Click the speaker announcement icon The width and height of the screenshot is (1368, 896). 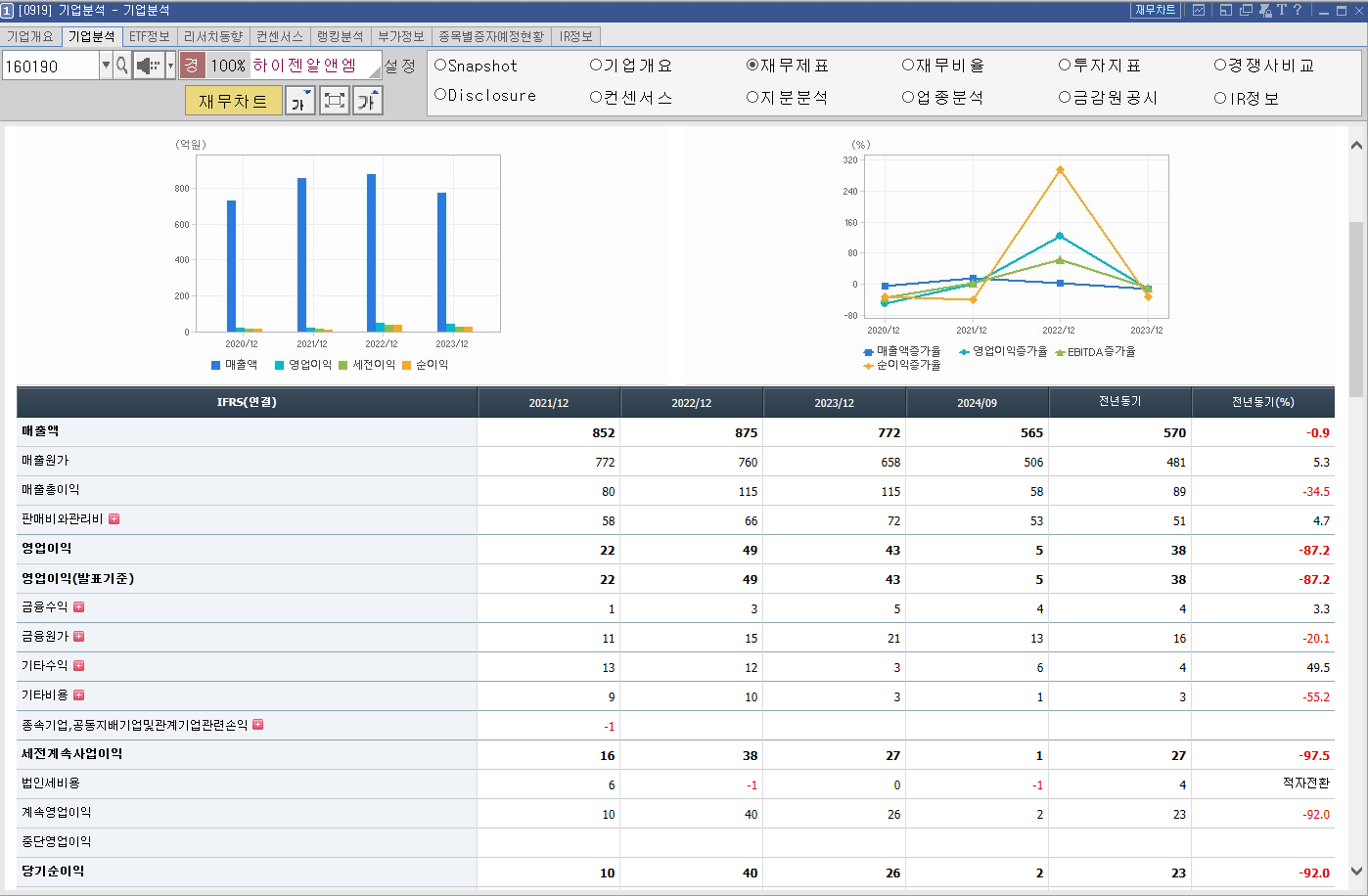[149, 66]
